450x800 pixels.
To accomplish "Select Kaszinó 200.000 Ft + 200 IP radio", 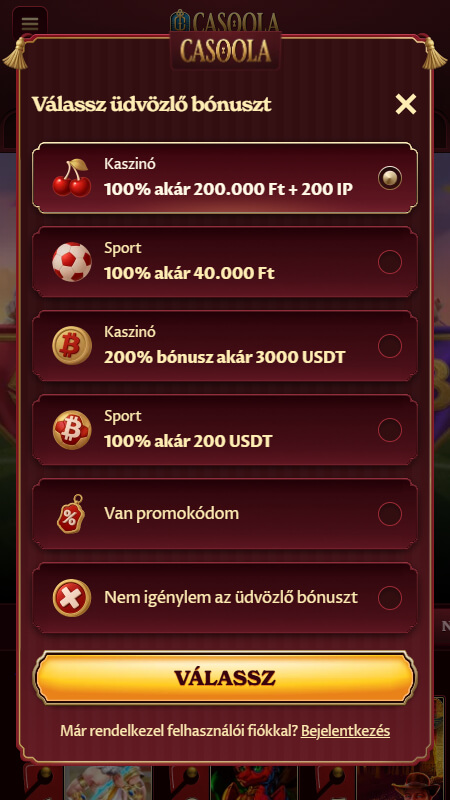I will tap(390, 178).
